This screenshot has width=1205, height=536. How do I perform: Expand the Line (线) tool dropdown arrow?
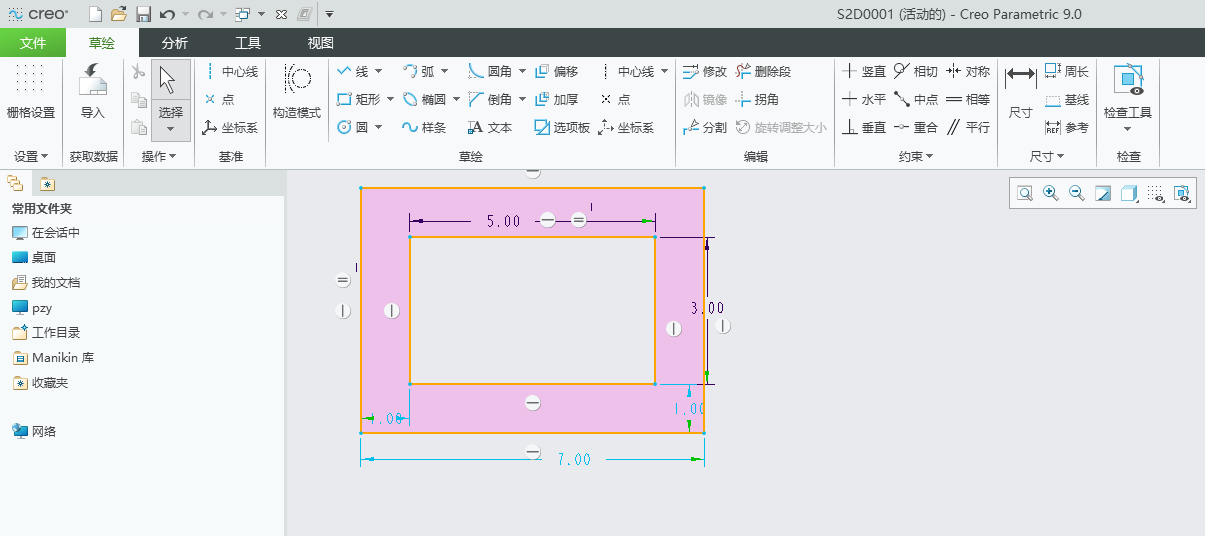click(379, 72)
